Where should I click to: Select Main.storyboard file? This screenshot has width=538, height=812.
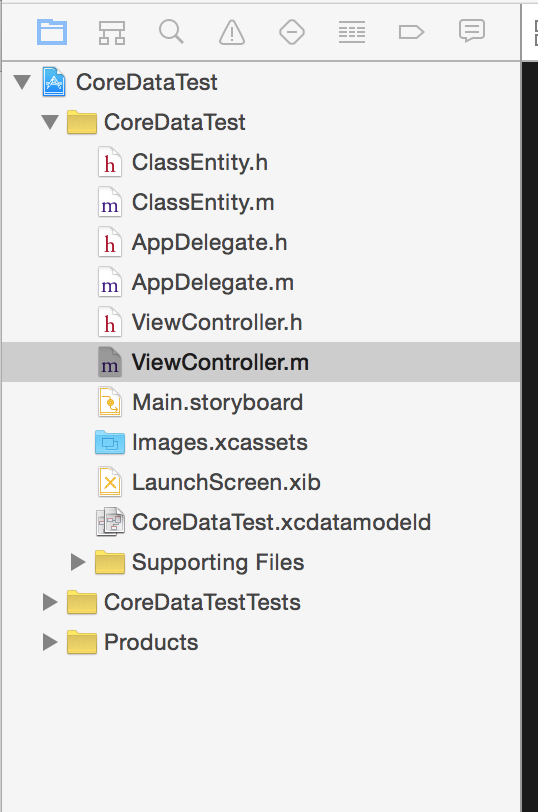[217, 402]
